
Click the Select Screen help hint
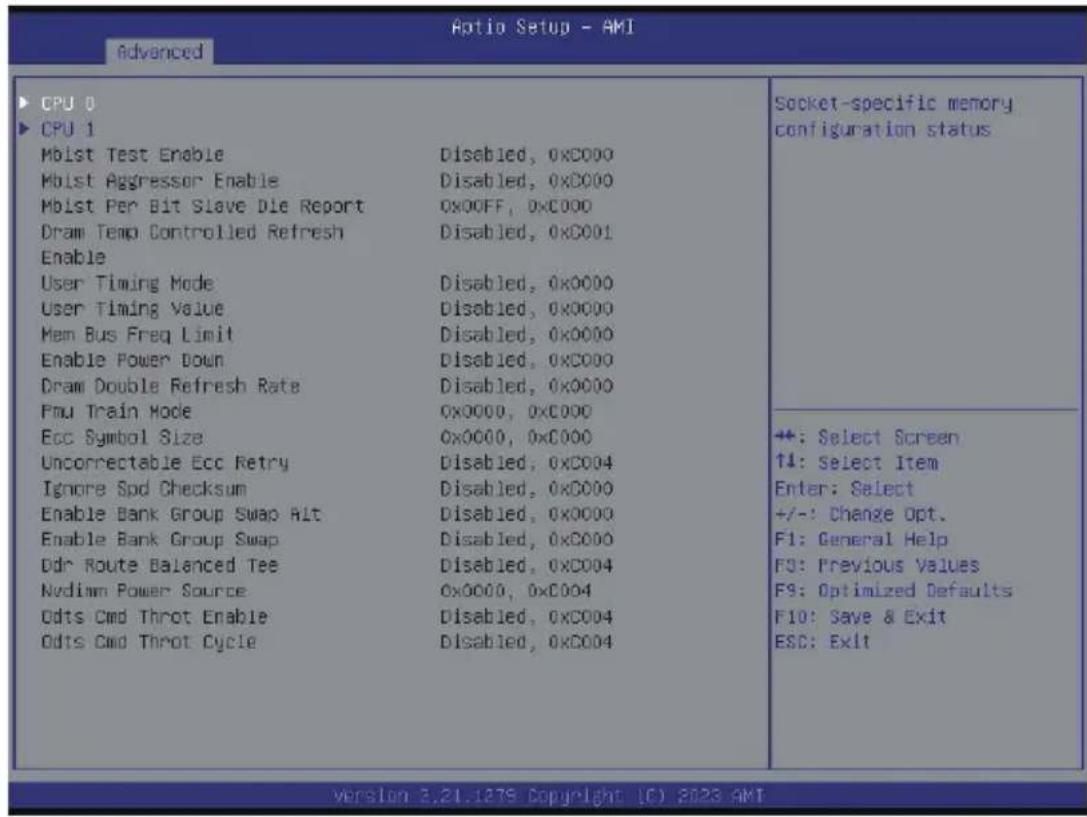867,437
